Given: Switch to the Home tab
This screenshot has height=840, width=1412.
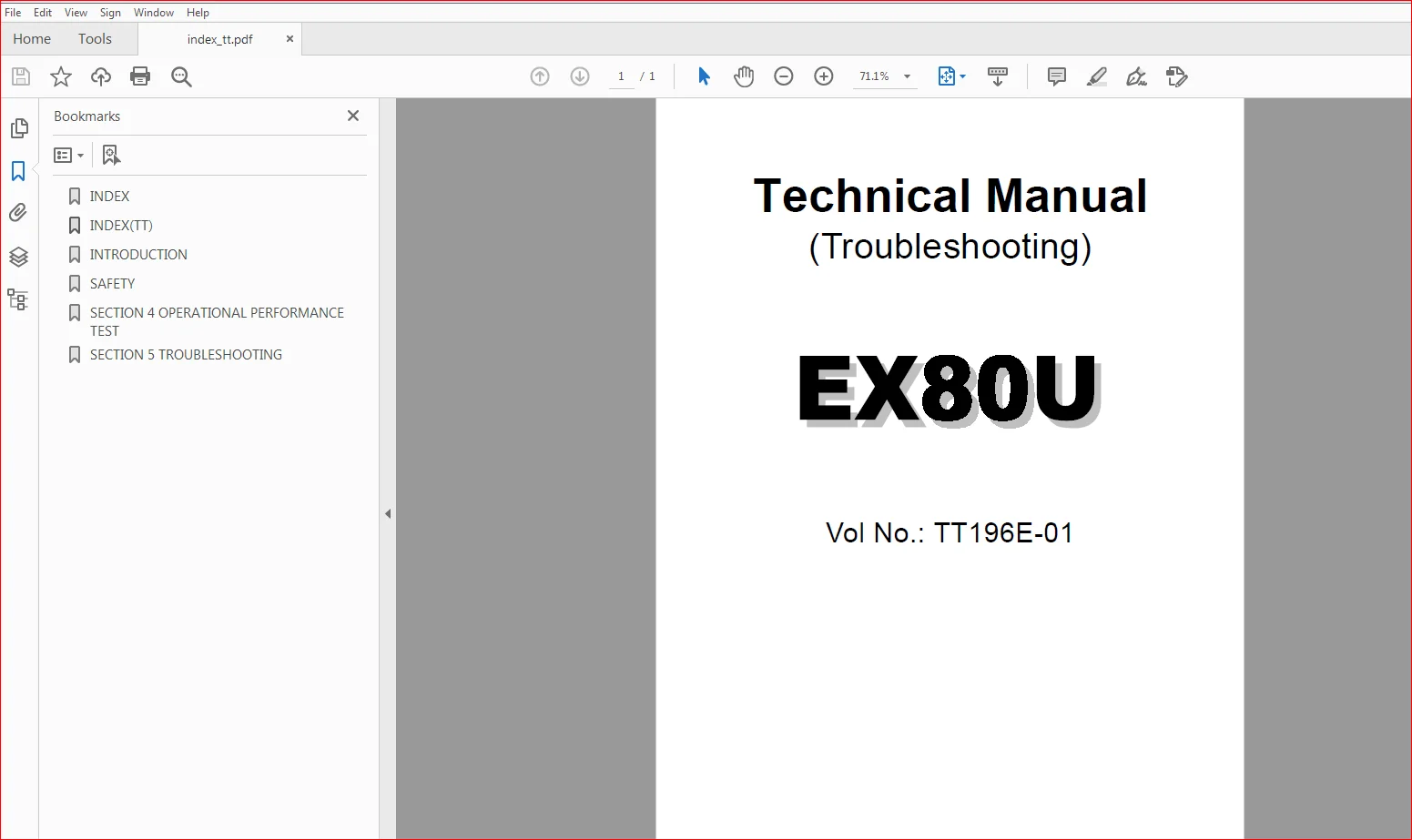Looking at the screenshot, I should click(x=32, y=39).
